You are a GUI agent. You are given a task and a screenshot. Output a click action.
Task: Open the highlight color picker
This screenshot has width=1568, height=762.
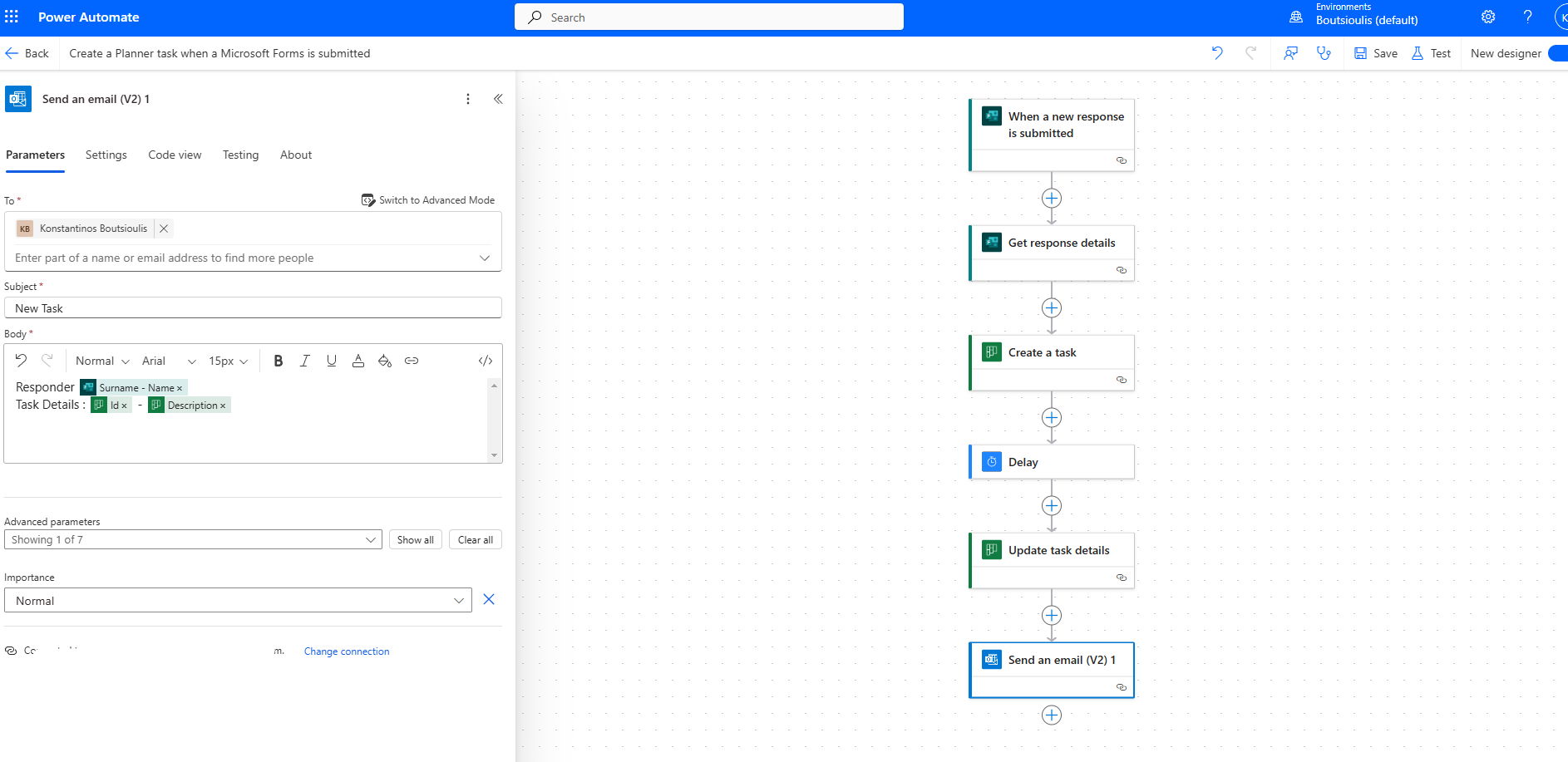click(385, 361)
